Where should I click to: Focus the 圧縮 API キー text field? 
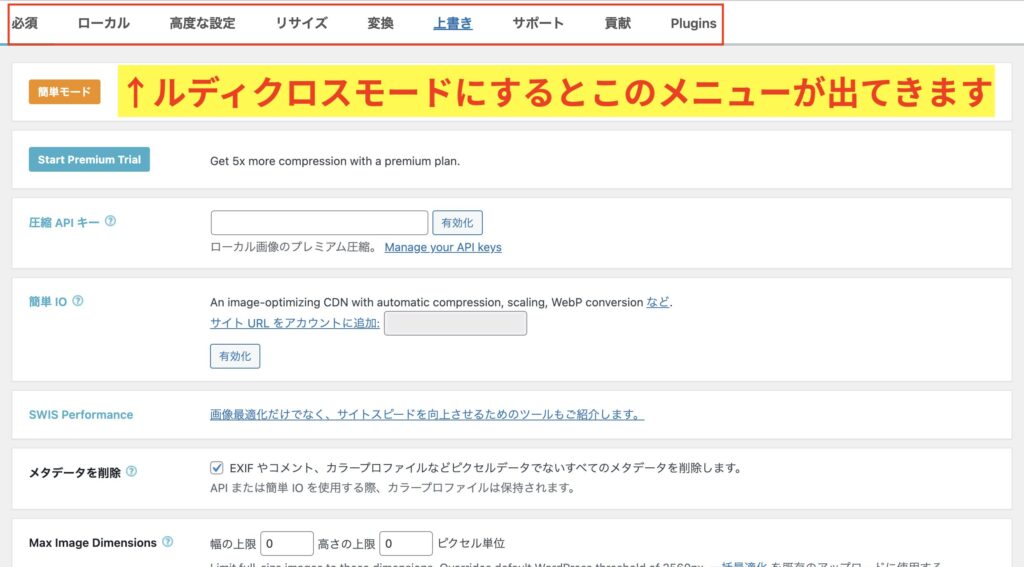319,223
